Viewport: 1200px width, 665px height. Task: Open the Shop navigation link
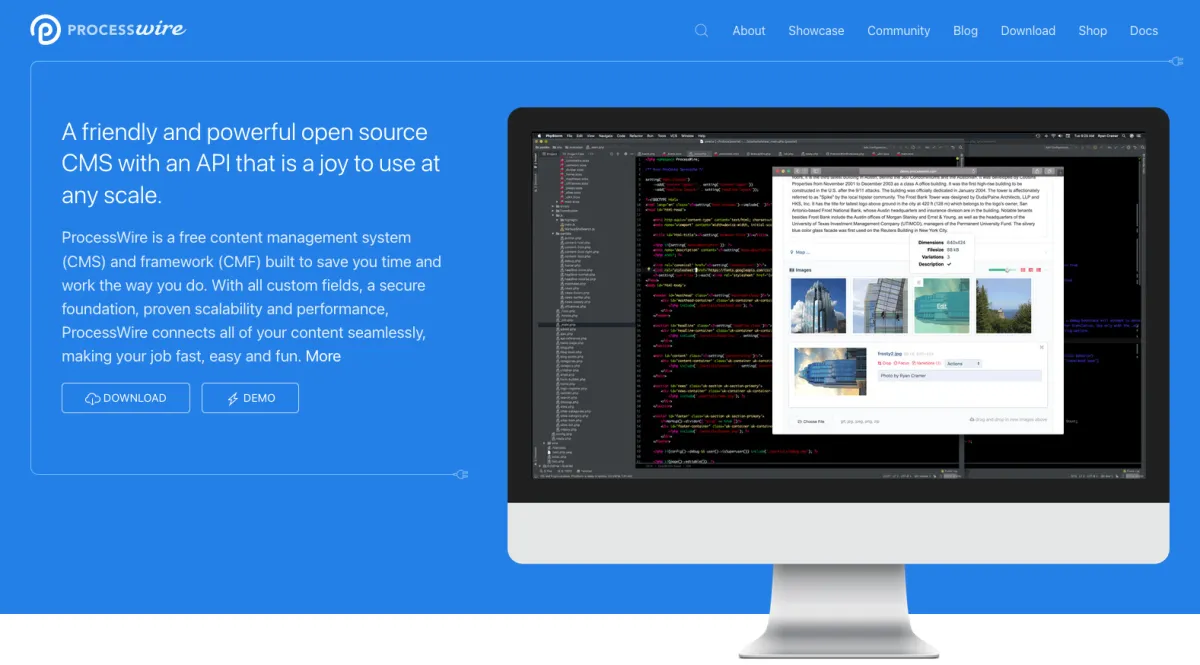click(x=1093, y=31)
